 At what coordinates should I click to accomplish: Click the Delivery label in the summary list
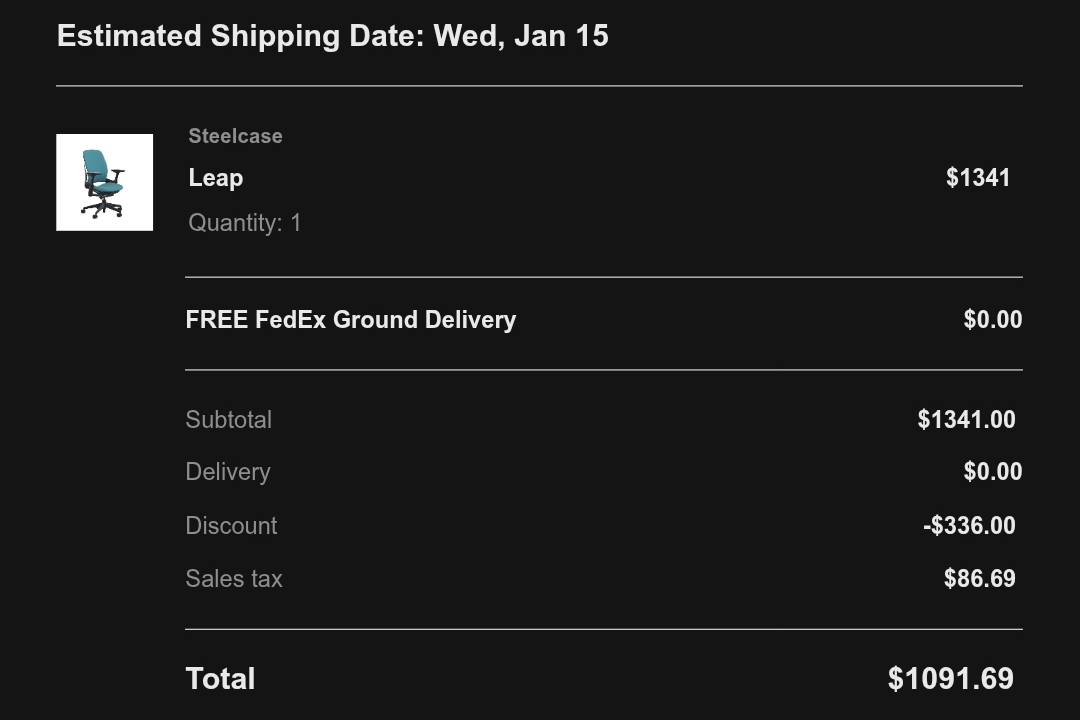pos(228,472)
